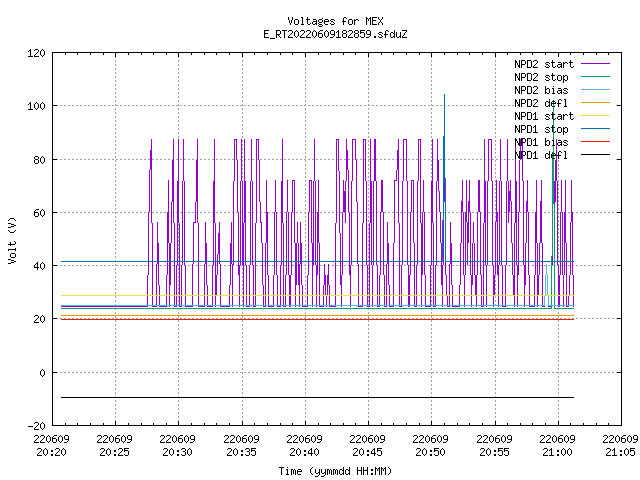The image size is (640, 480).
Task: Click the orange NPD2 defl legend line
Action: 595,102
